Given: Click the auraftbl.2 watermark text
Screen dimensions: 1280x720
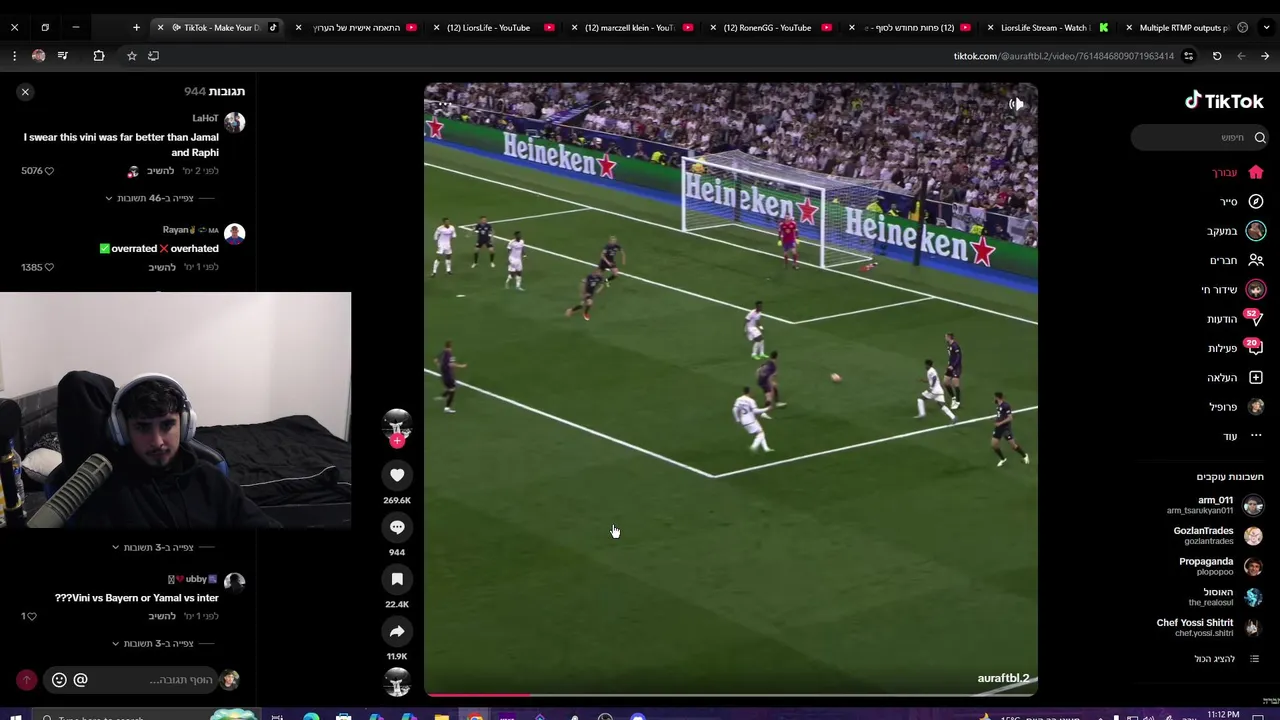Looking at the screenshot, I should (x=1003, y=678).
